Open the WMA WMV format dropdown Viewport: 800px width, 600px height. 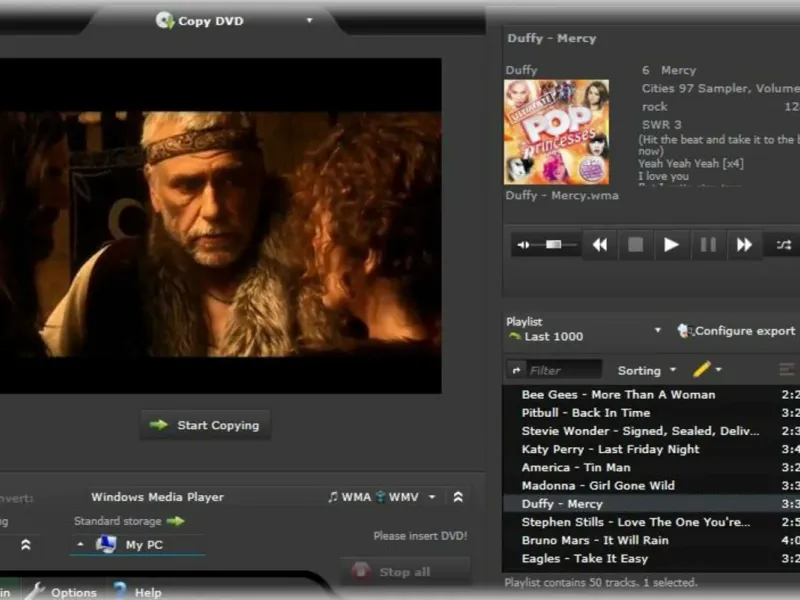432,497
